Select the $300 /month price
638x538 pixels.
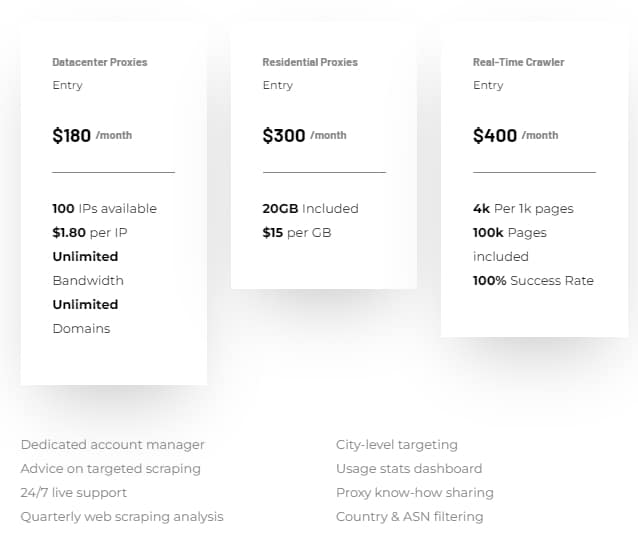click(x=304, y=136)
